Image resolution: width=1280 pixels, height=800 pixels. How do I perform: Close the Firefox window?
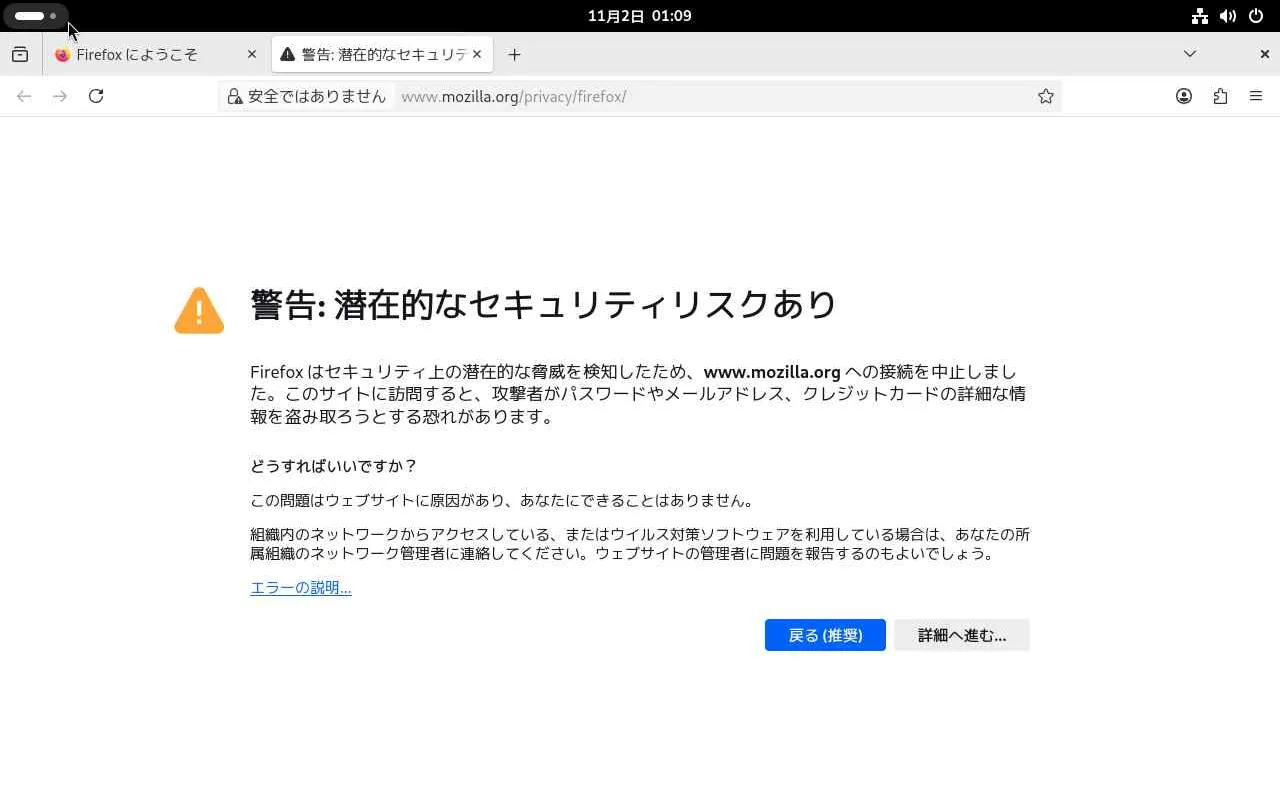[1264, 54]
